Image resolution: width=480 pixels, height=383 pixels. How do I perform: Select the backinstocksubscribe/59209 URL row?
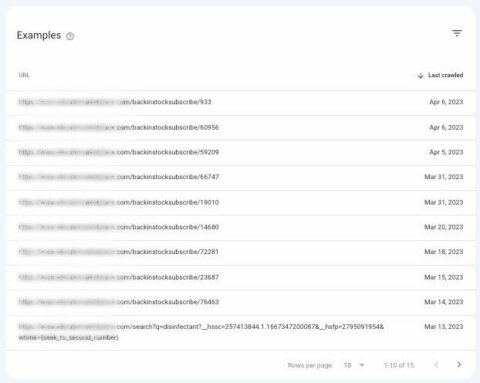pos(241,152)
